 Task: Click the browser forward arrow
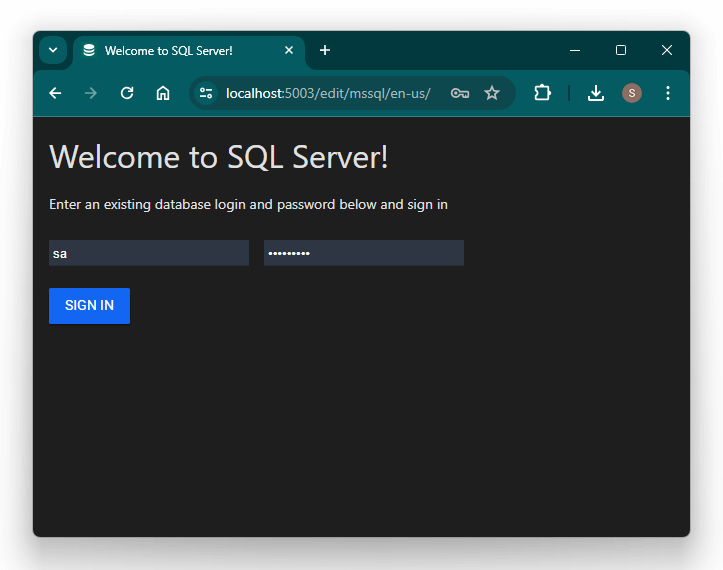click(91, 93)
